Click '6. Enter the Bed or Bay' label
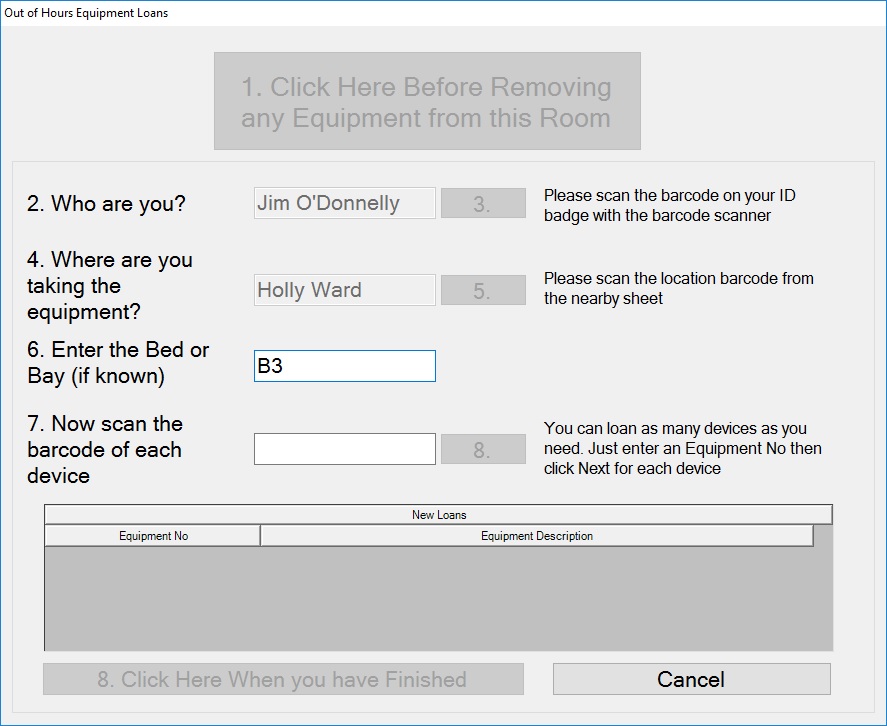Screen dimensions: 887x726 [118, 363]
